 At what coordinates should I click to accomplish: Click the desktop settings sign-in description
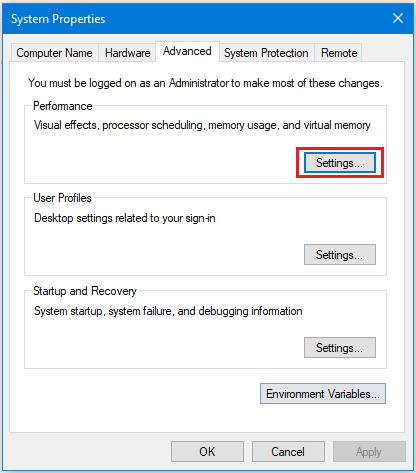click(125, 218)
